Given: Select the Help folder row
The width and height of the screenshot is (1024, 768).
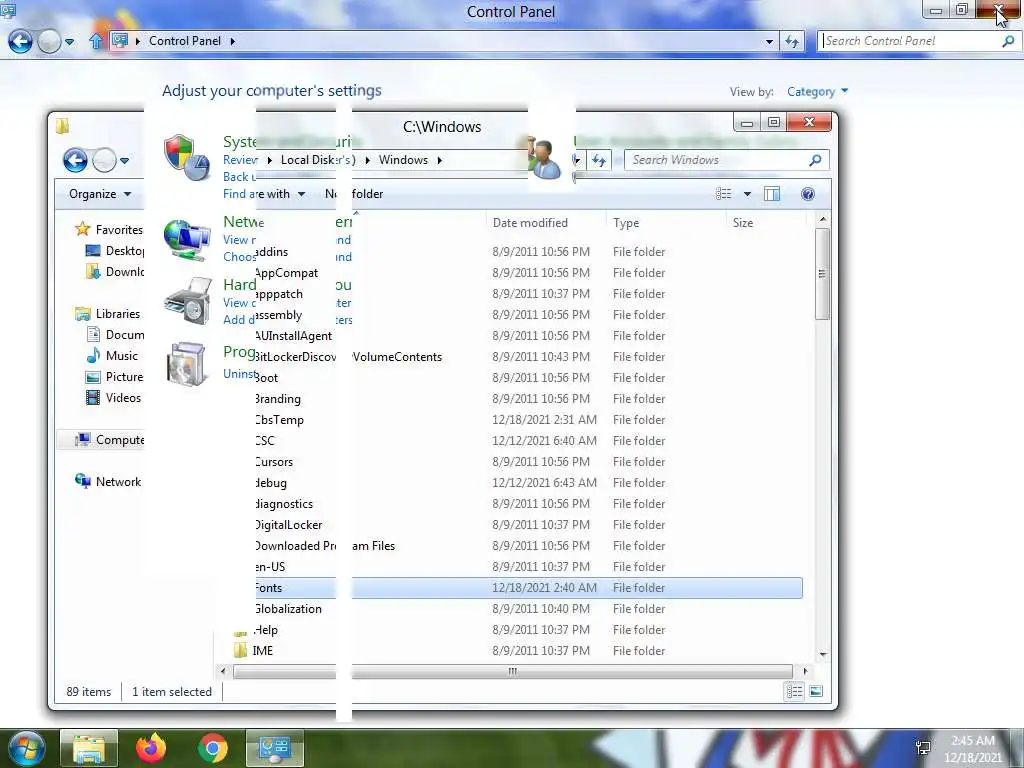Looking at the screenshot, I should click(518, 630).
